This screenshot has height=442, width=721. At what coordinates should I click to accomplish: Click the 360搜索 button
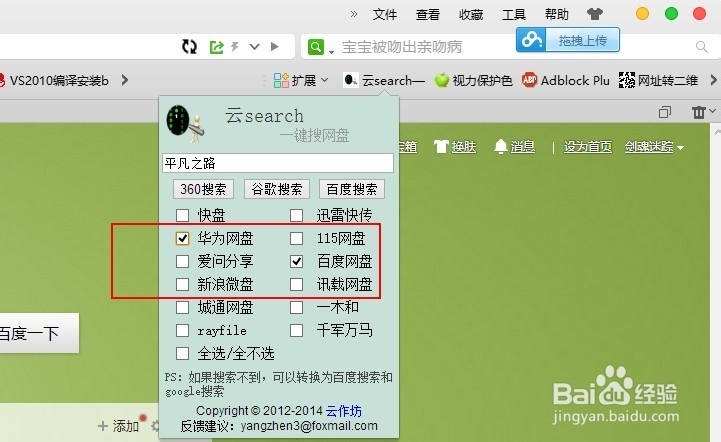pos(203,189)
